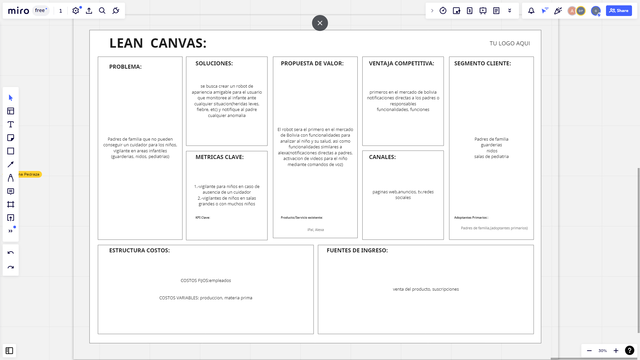Start the timer tool

point(443,11)
